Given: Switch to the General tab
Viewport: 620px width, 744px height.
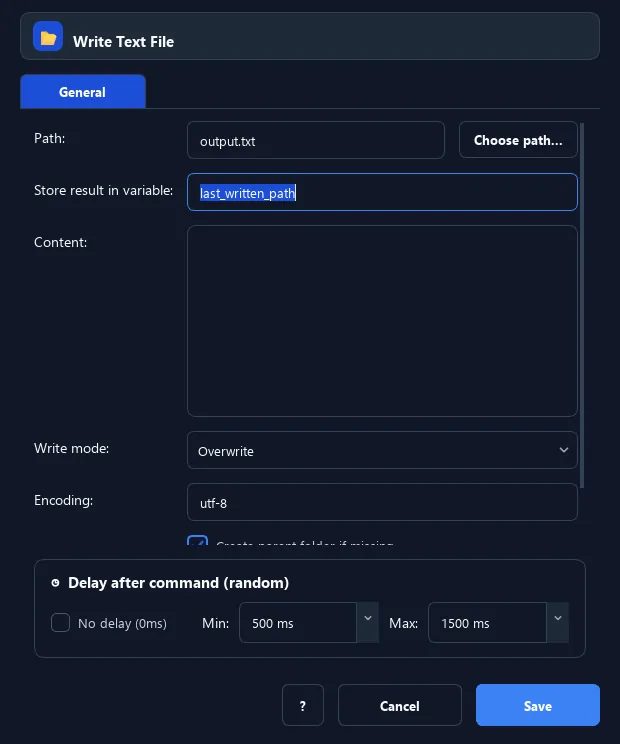Looking at the screenshot, I should [83, 92].
